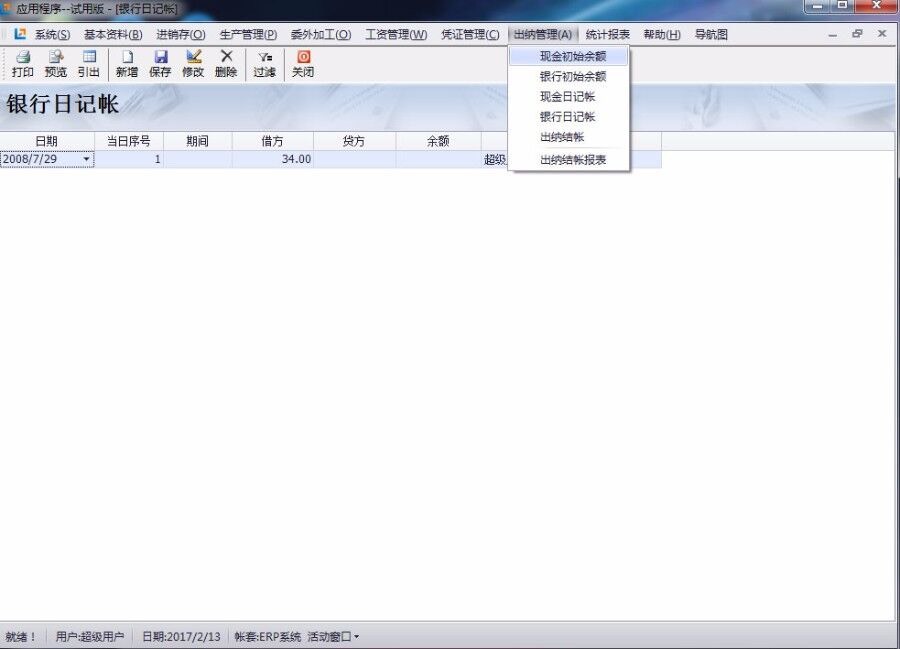The height and width of the screenshot is (649, 900).
Task: Click the application logo icon in the menu bar
Action: (x=20, y=34)
